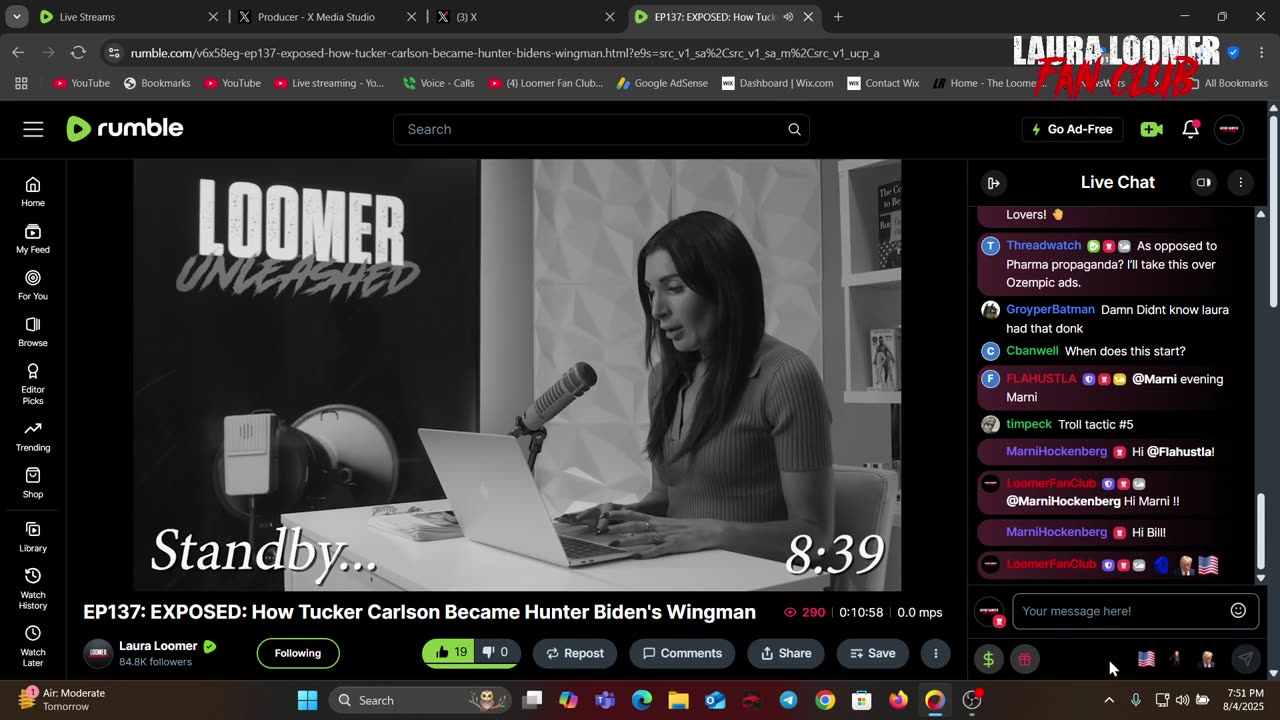Open Live Chat three-dot options menu
The image size is (1280, 720).
tap(1240, 183)
